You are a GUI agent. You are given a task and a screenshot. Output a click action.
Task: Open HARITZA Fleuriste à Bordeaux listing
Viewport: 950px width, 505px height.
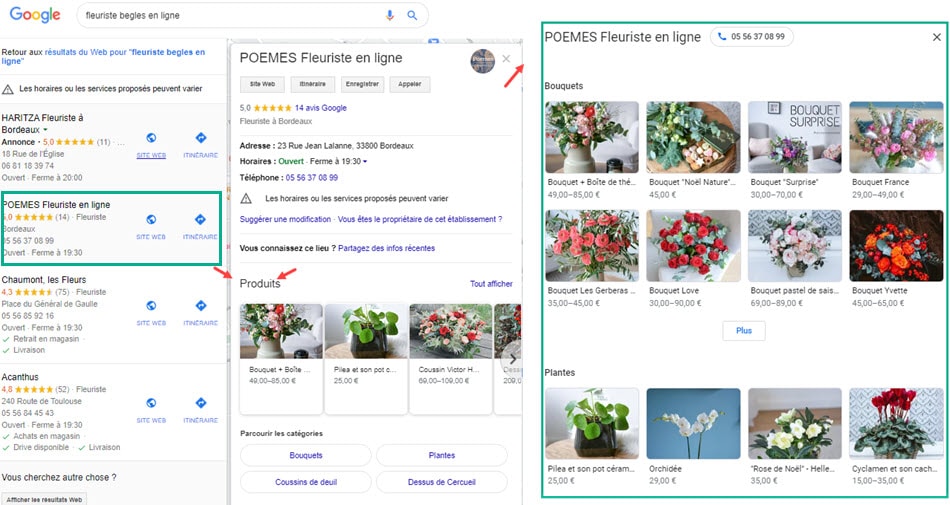[x=42, y=124]
